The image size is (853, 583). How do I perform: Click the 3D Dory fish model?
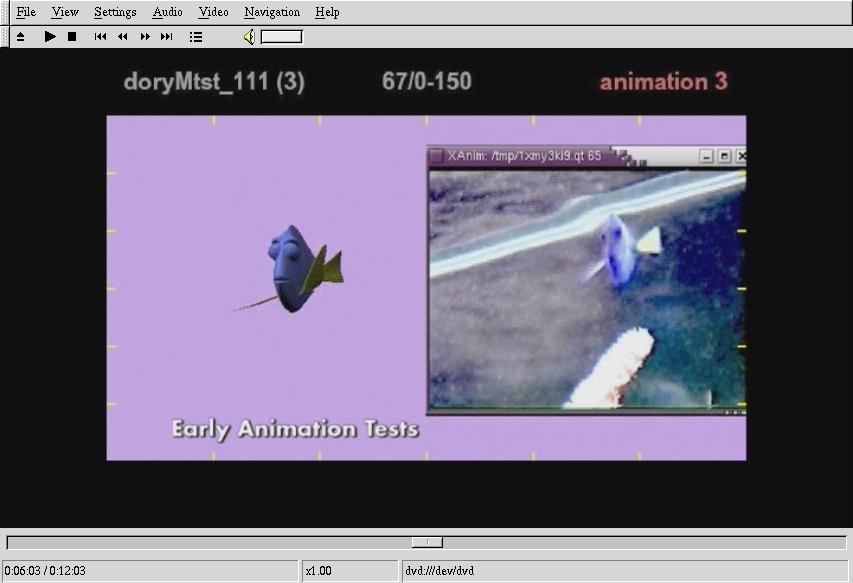tap(290, 269)
